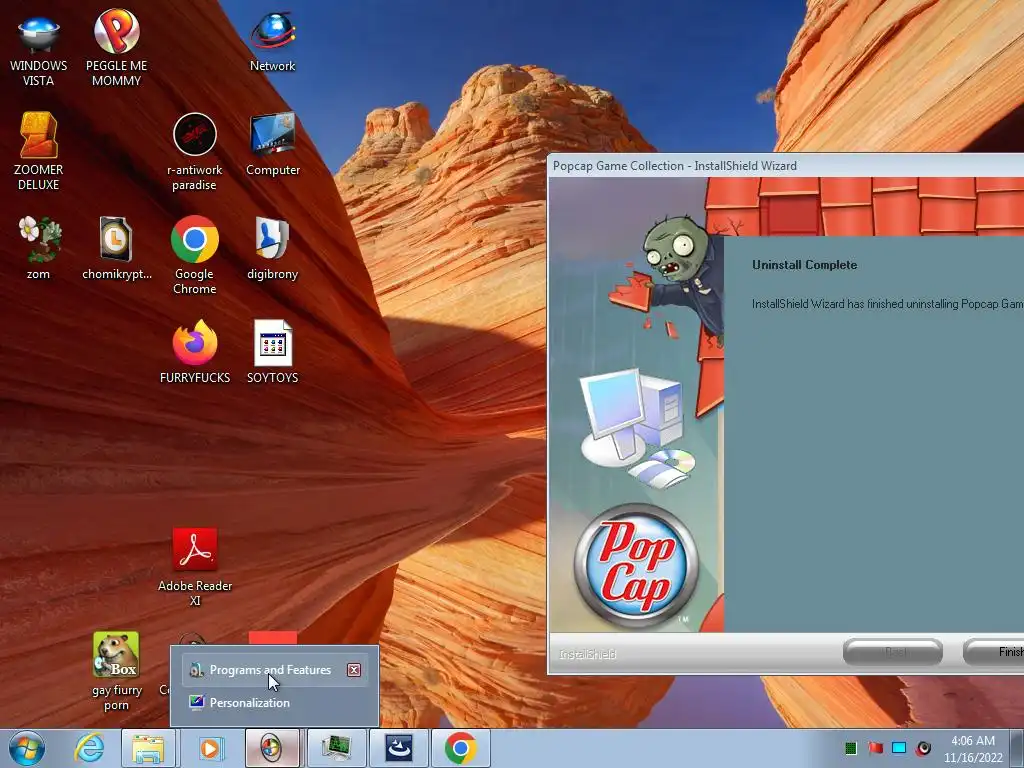Click the cyan monitor tray icon
The image size is (1024, 768).
click(x=899, y=748)
